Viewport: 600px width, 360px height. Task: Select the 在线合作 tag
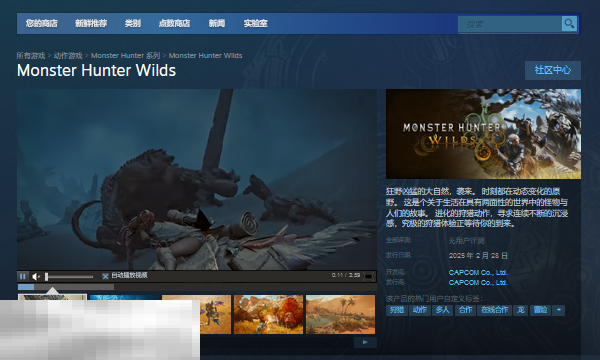point(494,310)
